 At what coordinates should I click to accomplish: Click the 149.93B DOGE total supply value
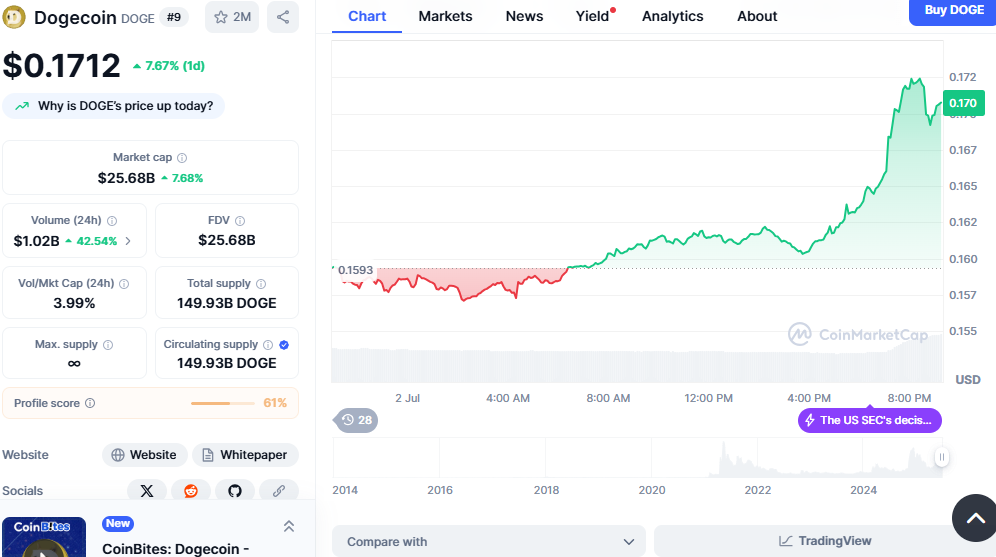[227, 303]
